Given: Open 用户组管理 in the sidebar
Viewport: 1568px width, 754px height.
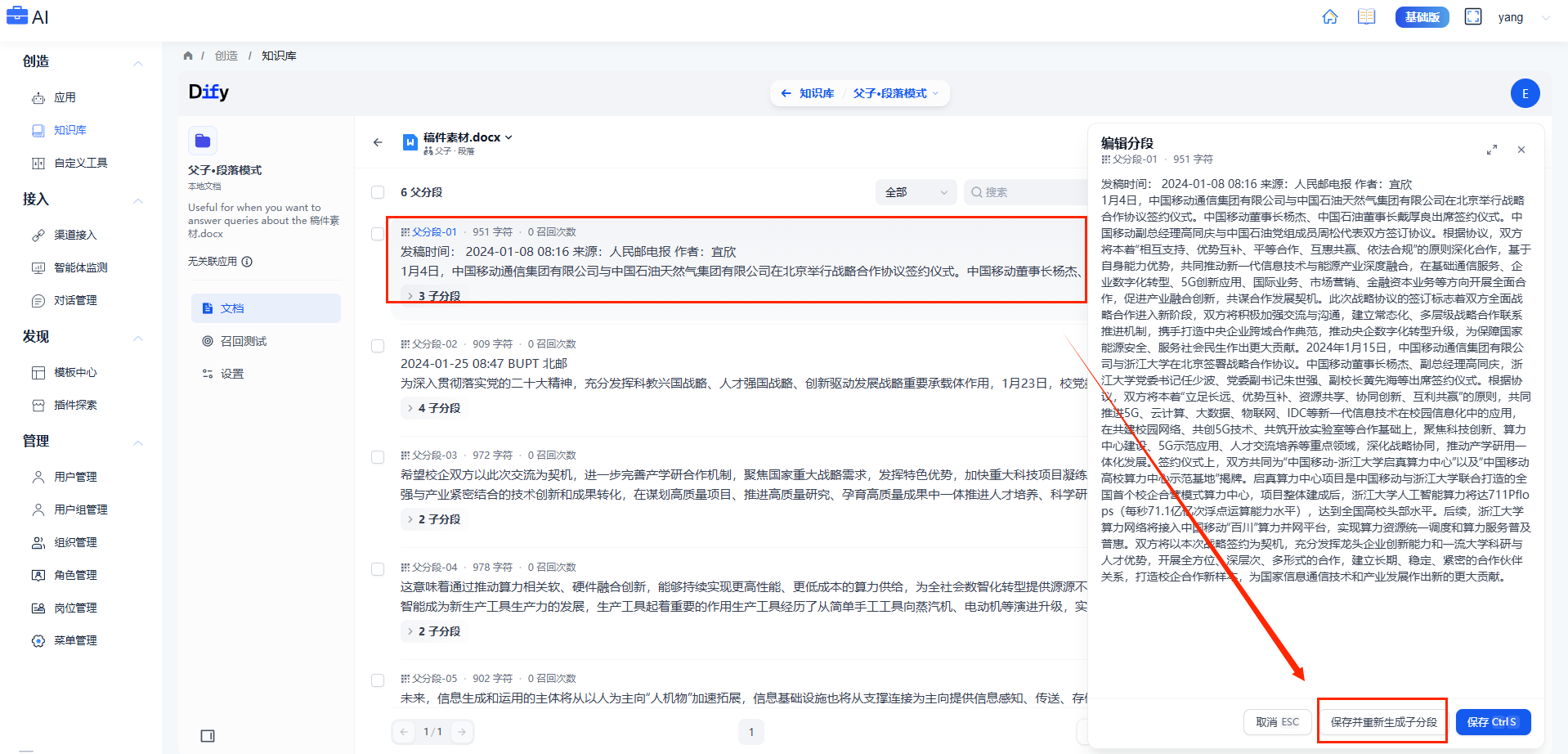Looking at the screenshot, I should tap(82, 509).
